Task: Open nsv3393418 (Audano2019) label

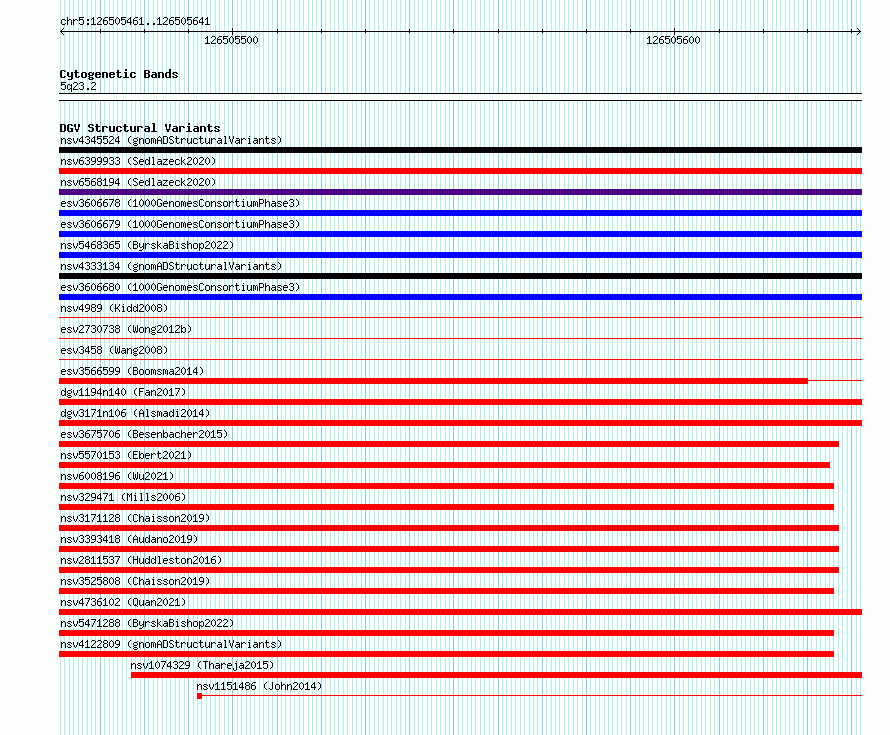Action: click(129, 539)
